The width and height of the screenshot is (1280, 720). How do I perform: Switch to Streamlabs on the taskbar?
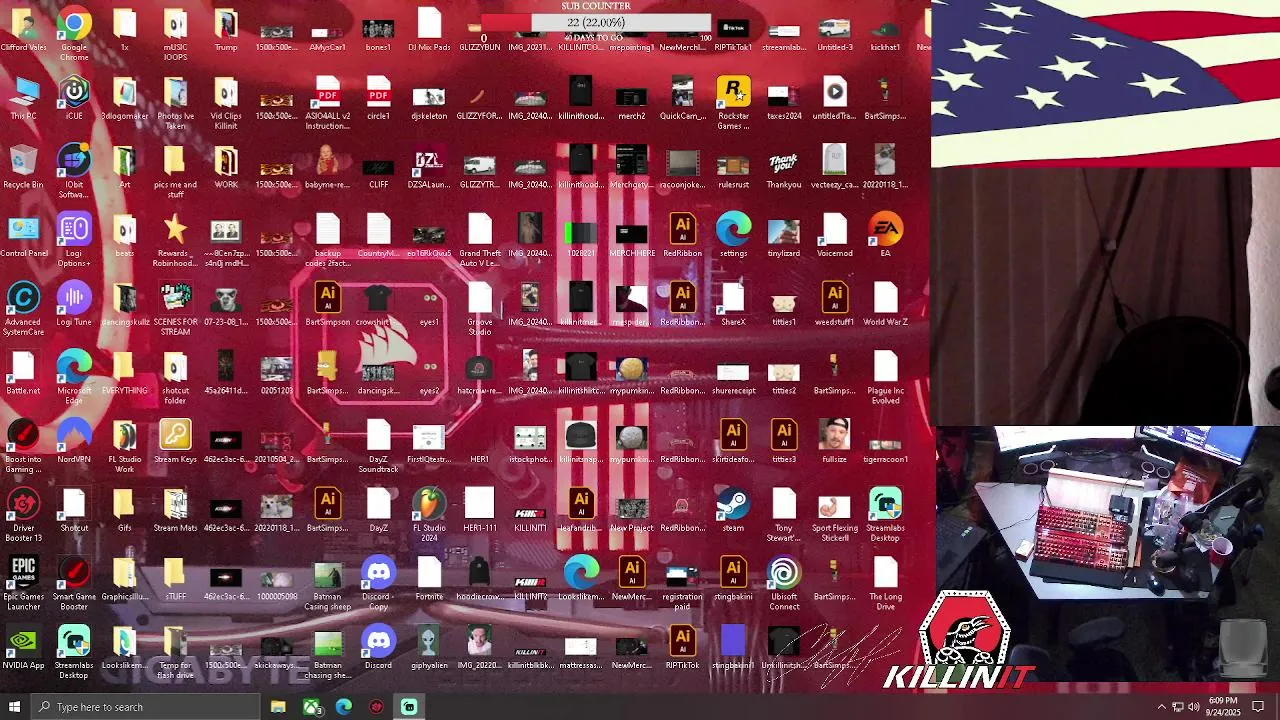click(409, 707)
